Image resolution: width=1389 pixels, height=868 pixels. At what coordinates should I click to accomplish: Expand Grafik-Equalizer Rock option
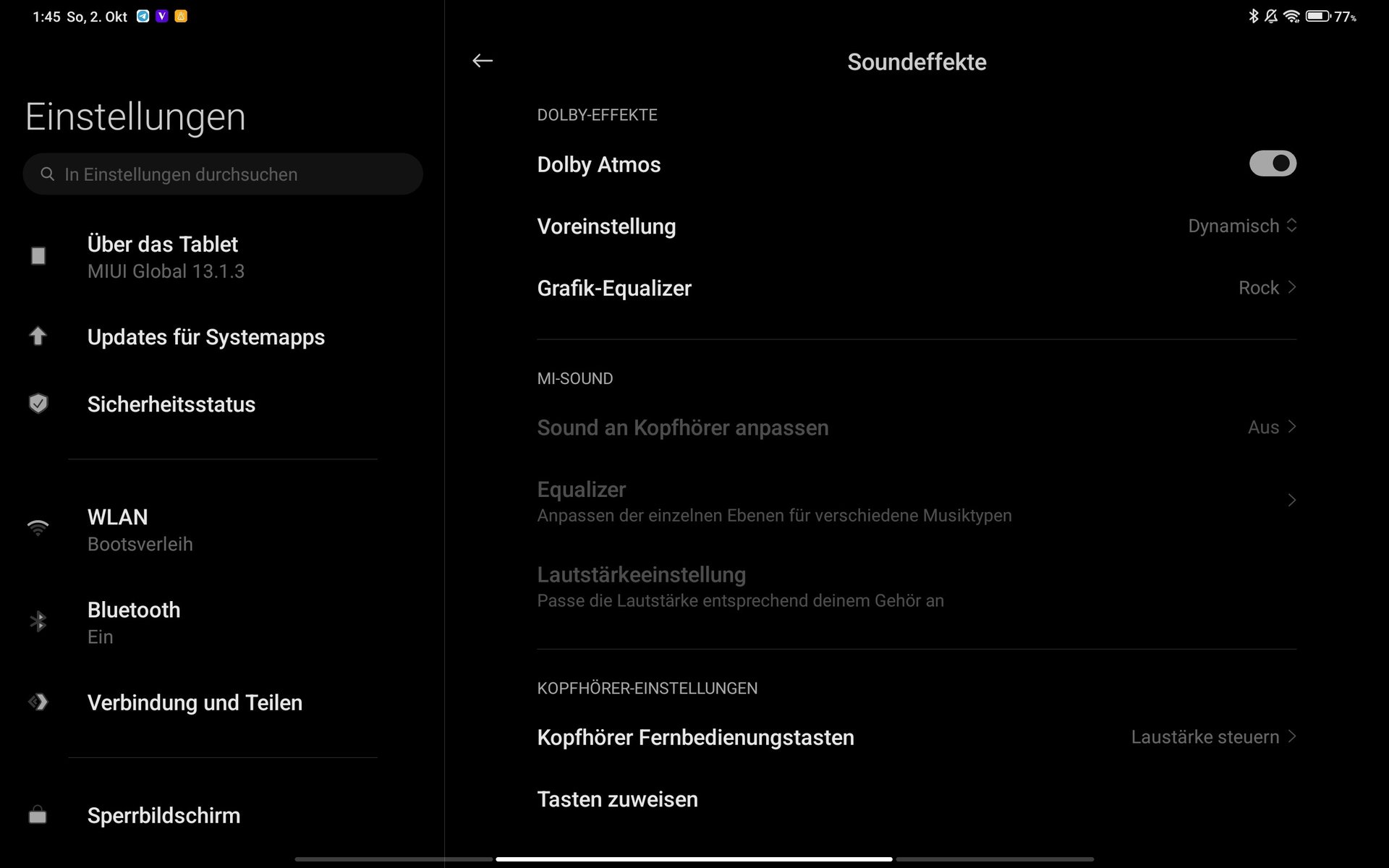click(1267, 288)
